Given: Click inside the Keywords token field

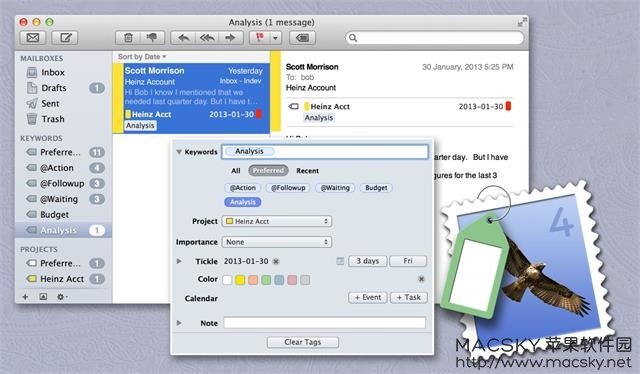Looking at the screenshot, I should point(325,151).
